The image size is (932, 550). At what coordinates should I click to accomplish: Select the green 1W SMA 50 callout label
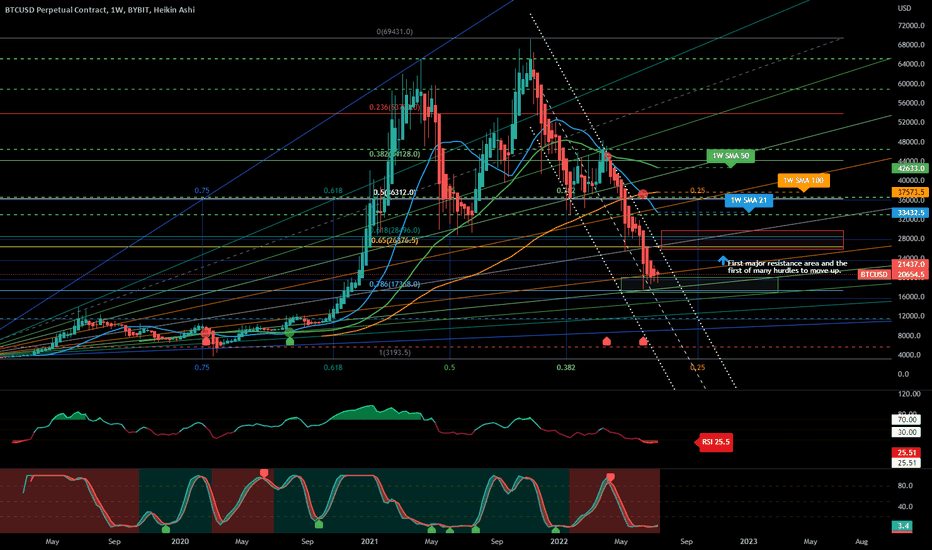[x=731, y=157]
